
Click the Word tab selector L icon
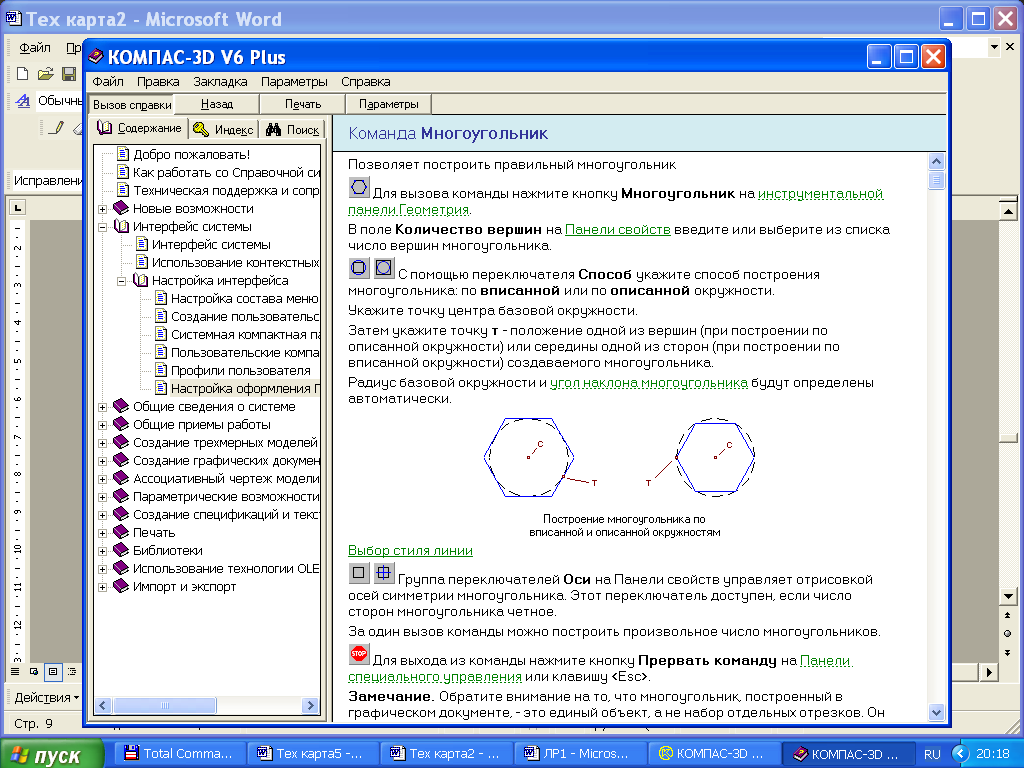tap(18, 208)
